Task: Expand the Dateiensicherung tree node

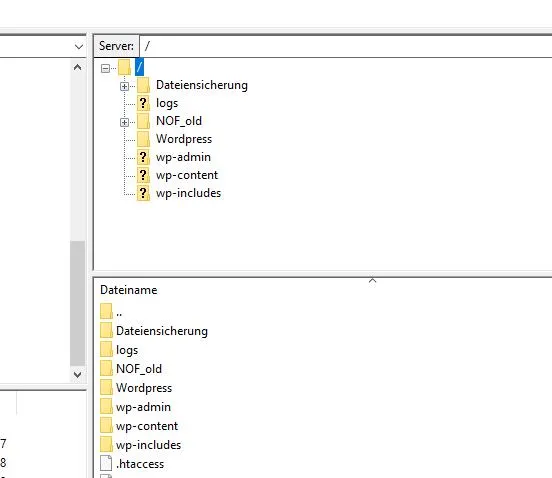Action: click(124, 86)
